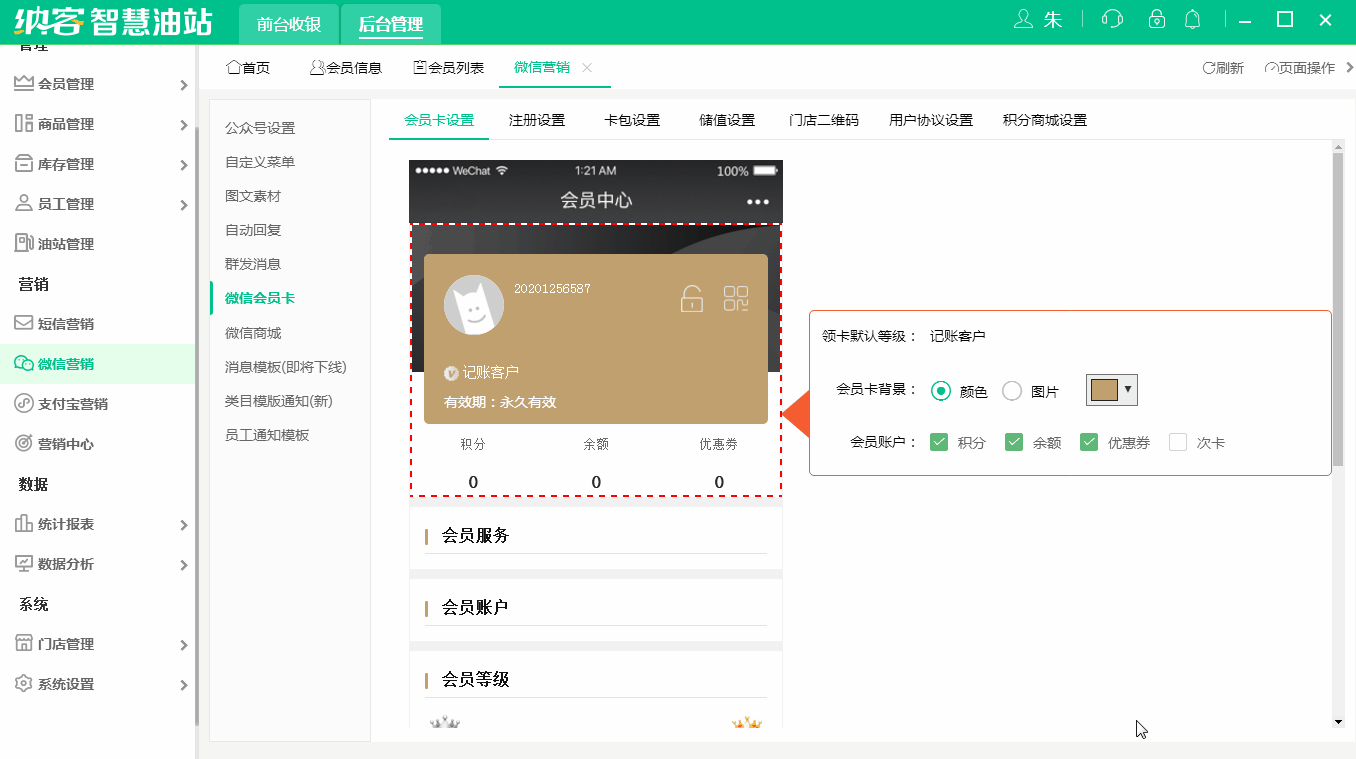
Task: Uncheck the 优惠券 option
Action: tap(1088, 442)
